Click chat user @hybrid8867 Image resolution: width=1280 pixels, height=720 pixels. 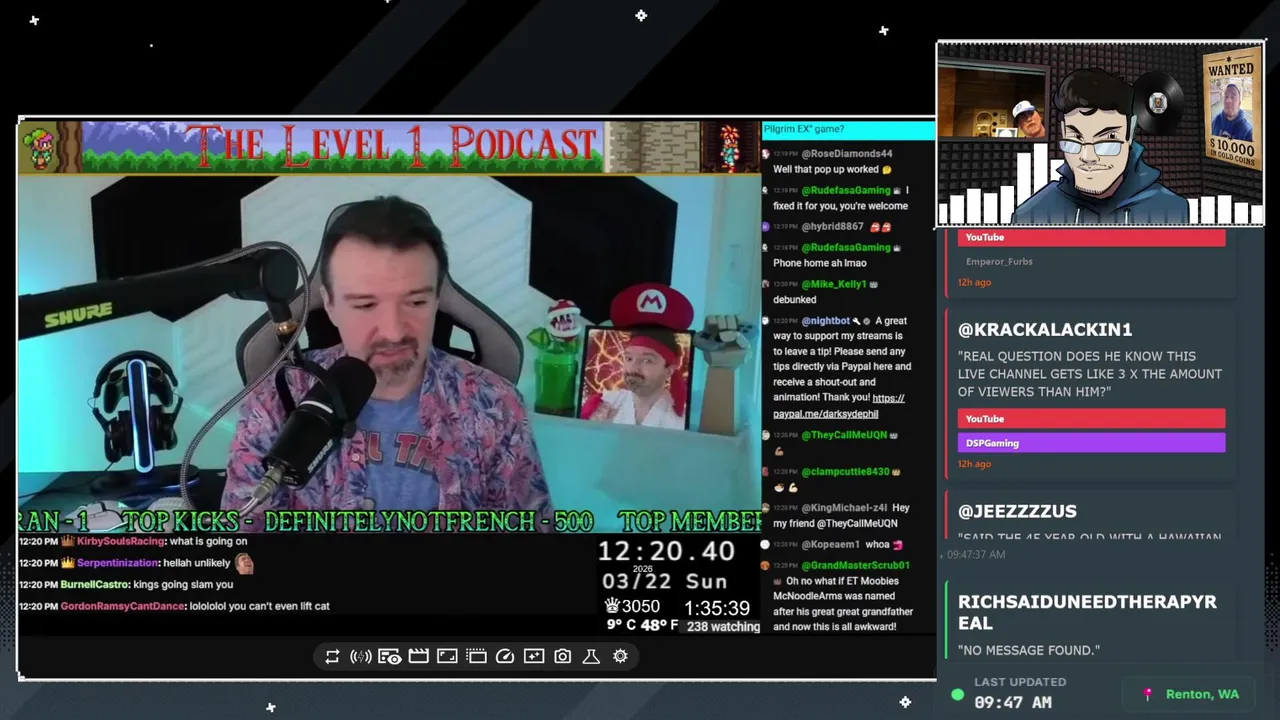pos(832,227)
